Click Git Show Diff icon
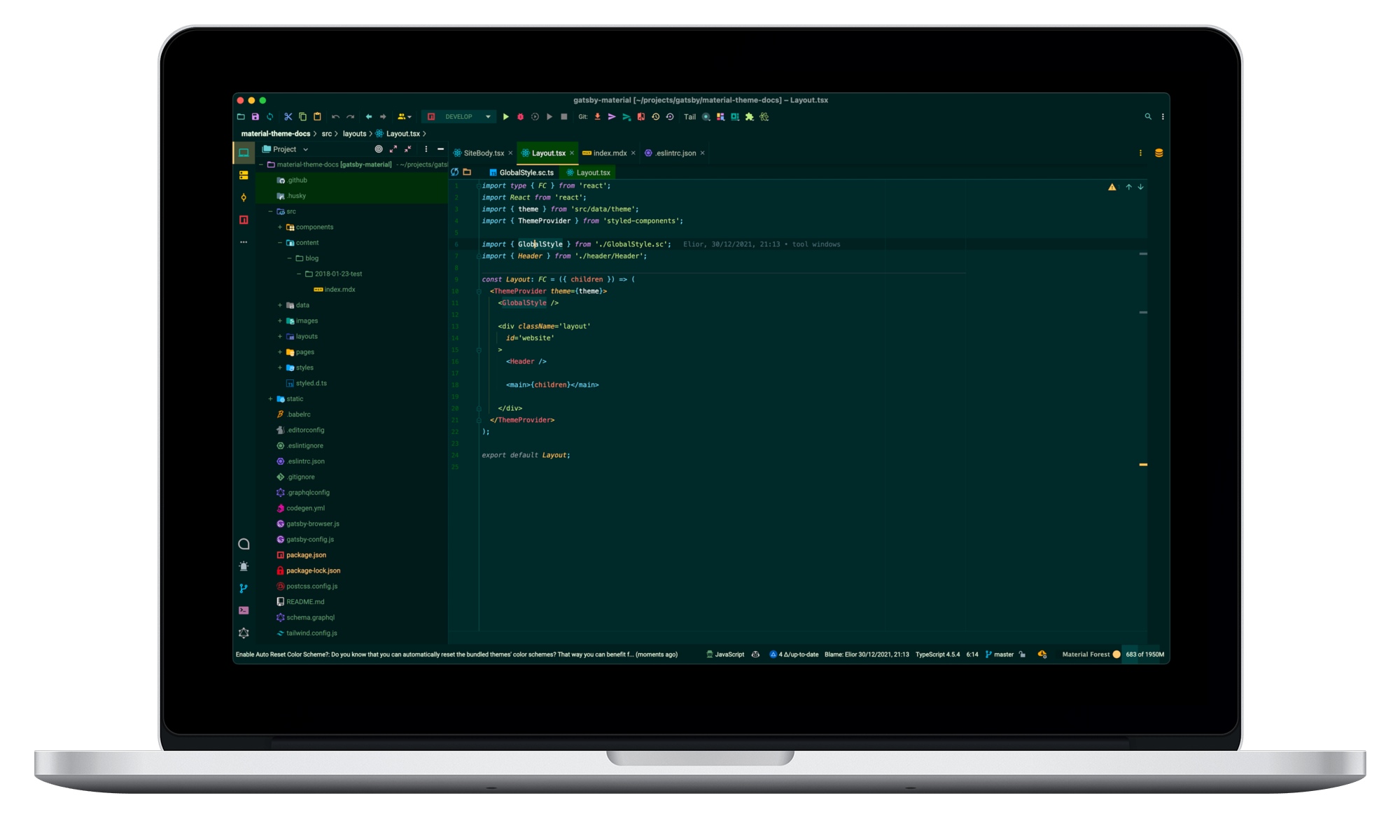 click(x=640, y=117)
